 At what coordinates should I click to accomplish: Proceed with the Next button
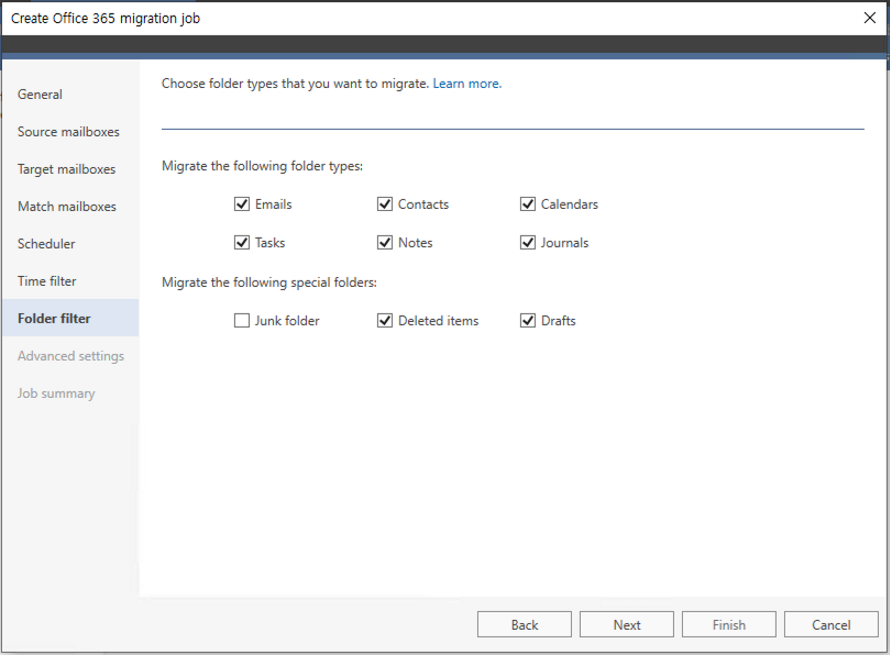point(627,624)
